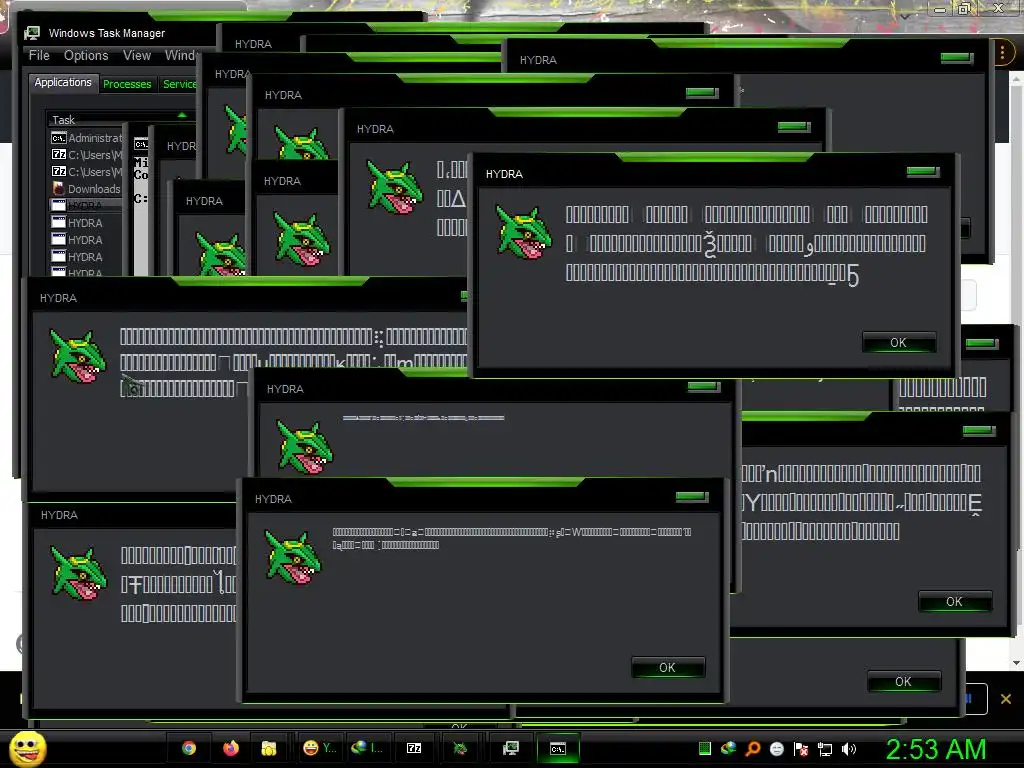Open the 7z taskbar button
The width and height of the screenshot is (1024, 768).
coord(414,748)
